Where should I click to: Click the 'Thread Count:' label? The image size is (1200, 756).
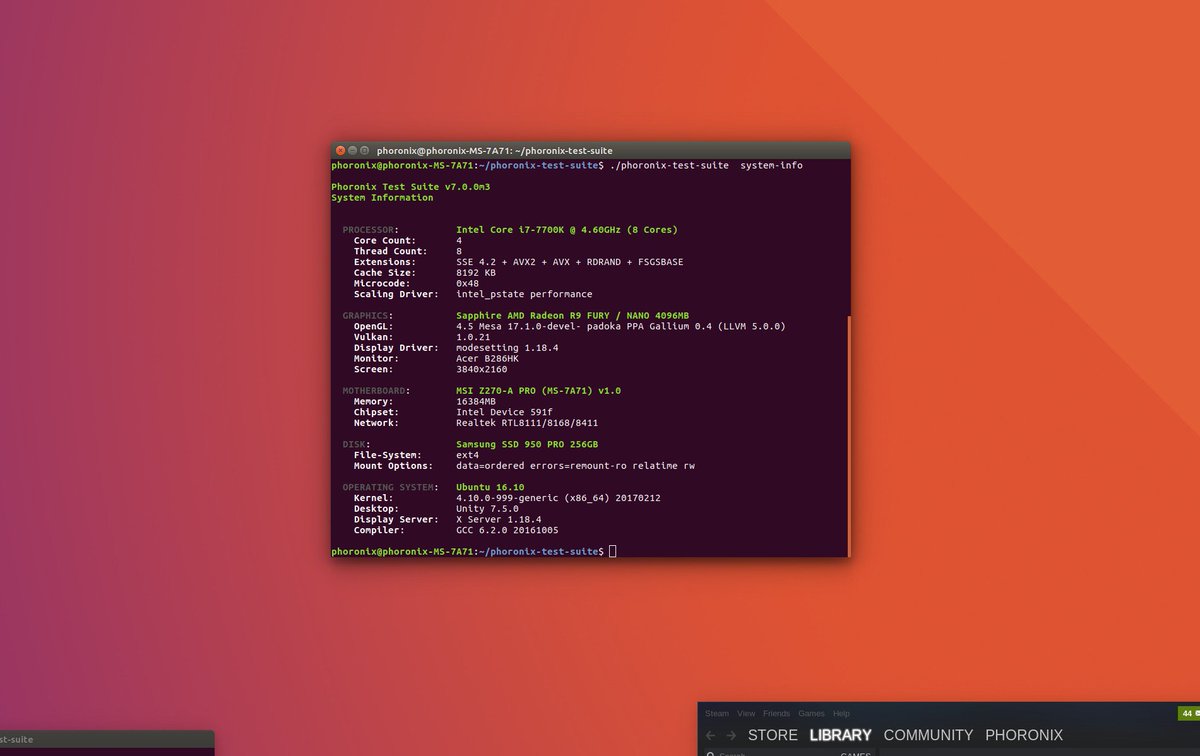coord(390,251)
